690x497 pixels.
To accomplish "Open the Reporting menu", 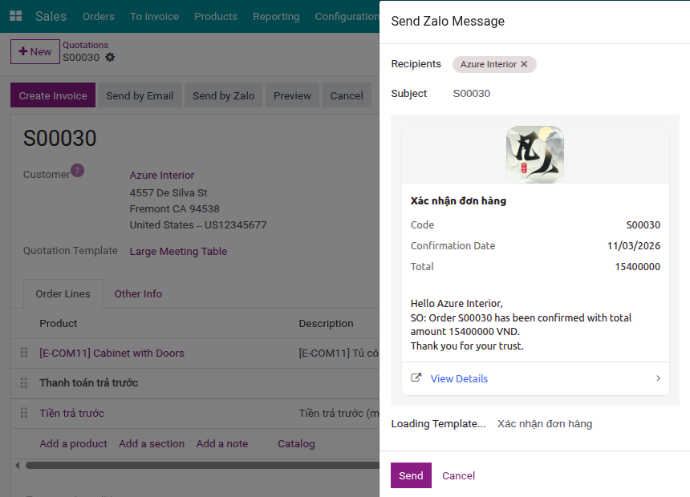I will (x=276, y=16).
